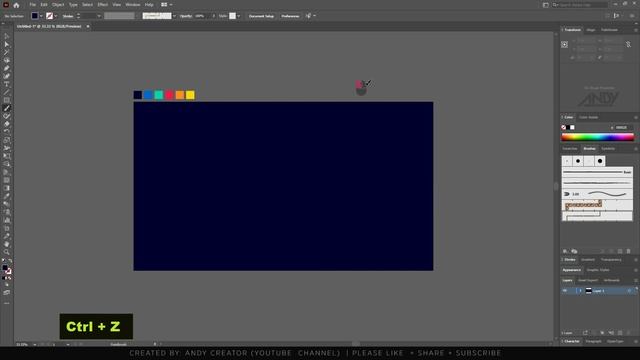This screenshot has width=640, height=360.
Task: Select the Selection tool arrow
Action: [x=7, y=36]
